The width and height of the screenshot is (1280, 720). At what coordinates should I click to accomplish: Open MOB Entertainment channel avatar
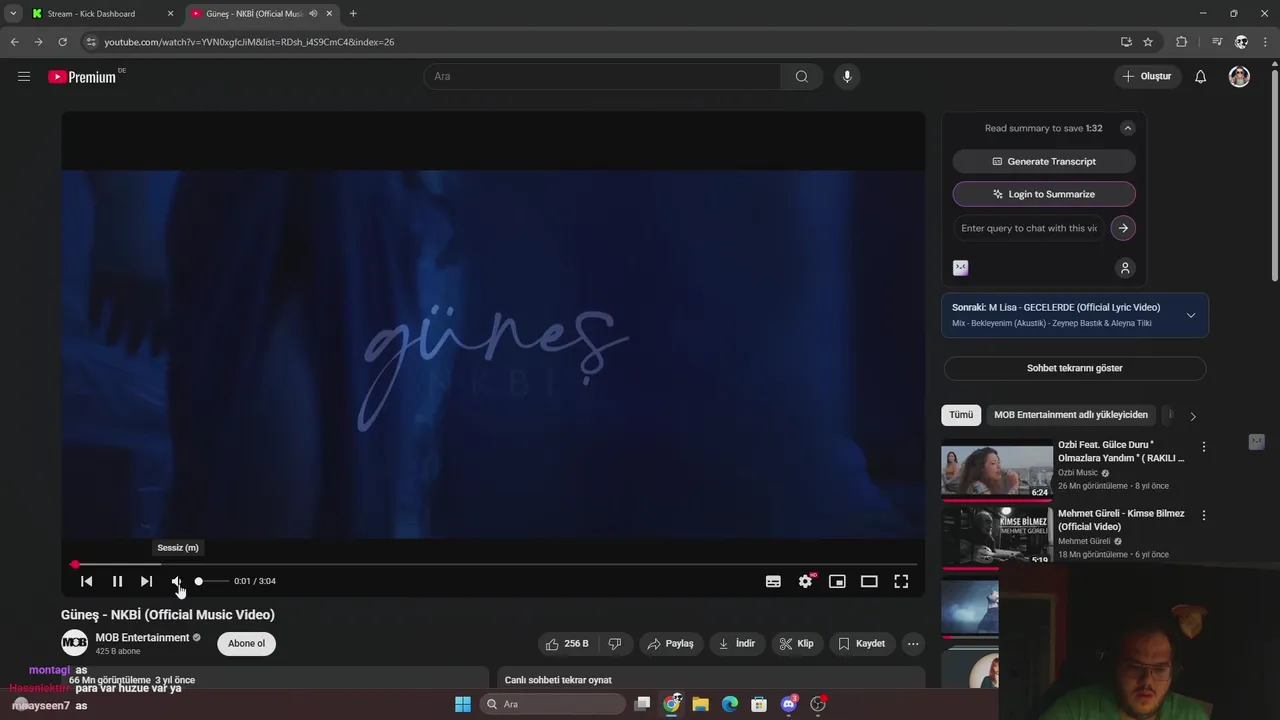pos(74,643)
